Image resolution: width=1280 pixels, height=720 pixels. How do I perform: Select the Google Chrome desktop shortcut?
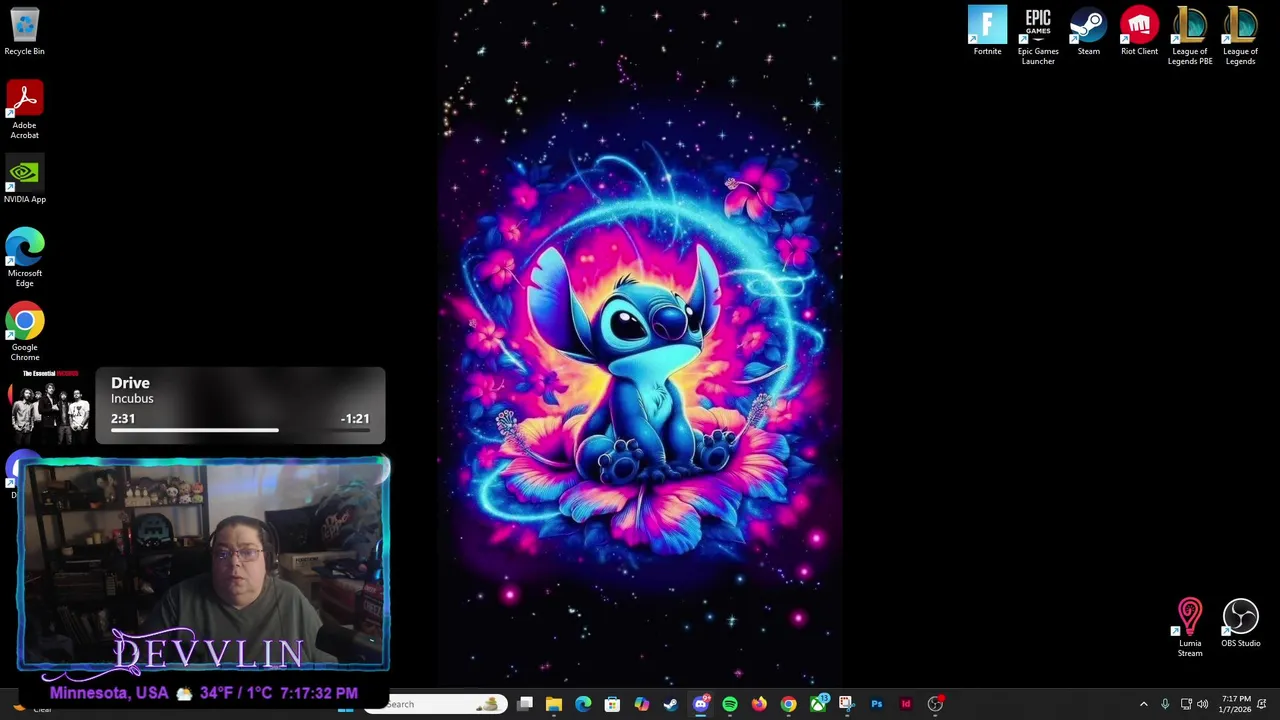point(24,332)
